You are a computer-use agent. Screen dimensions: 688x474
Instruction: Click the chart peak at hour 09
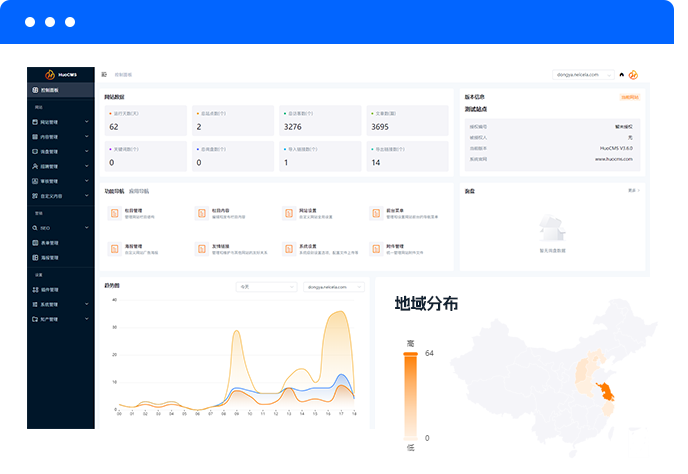tap(236, 331)
